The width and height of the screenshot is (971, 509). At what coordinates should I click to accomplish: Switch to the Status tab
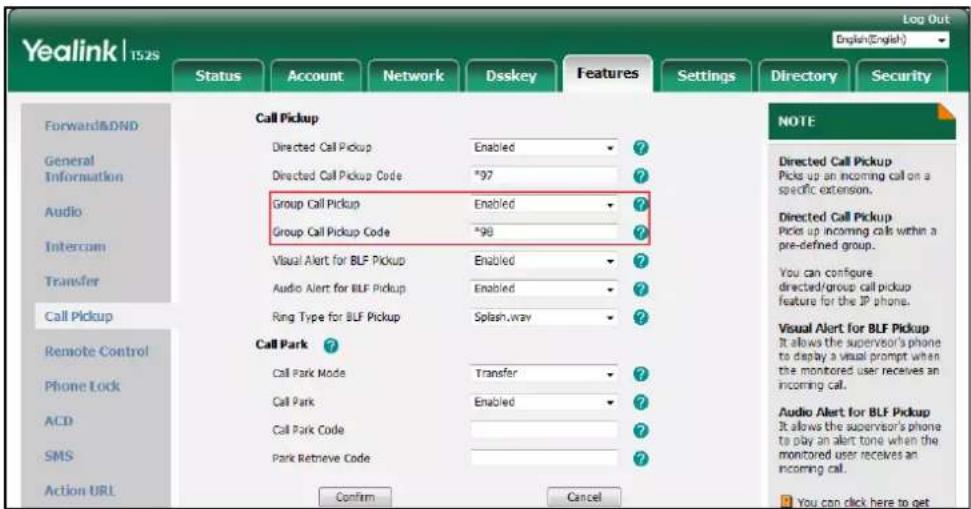coord(218,76)
